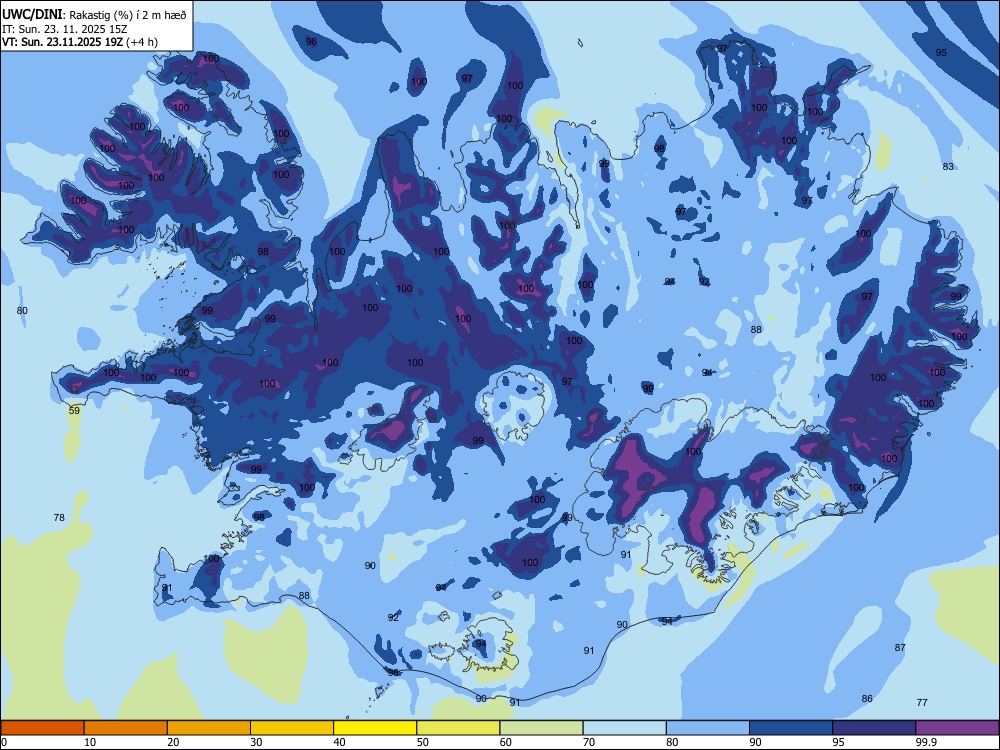Click the 80–90 light blue legend swatch
The height and width of the screenshot is (750, 1000).
click(708, 728)
